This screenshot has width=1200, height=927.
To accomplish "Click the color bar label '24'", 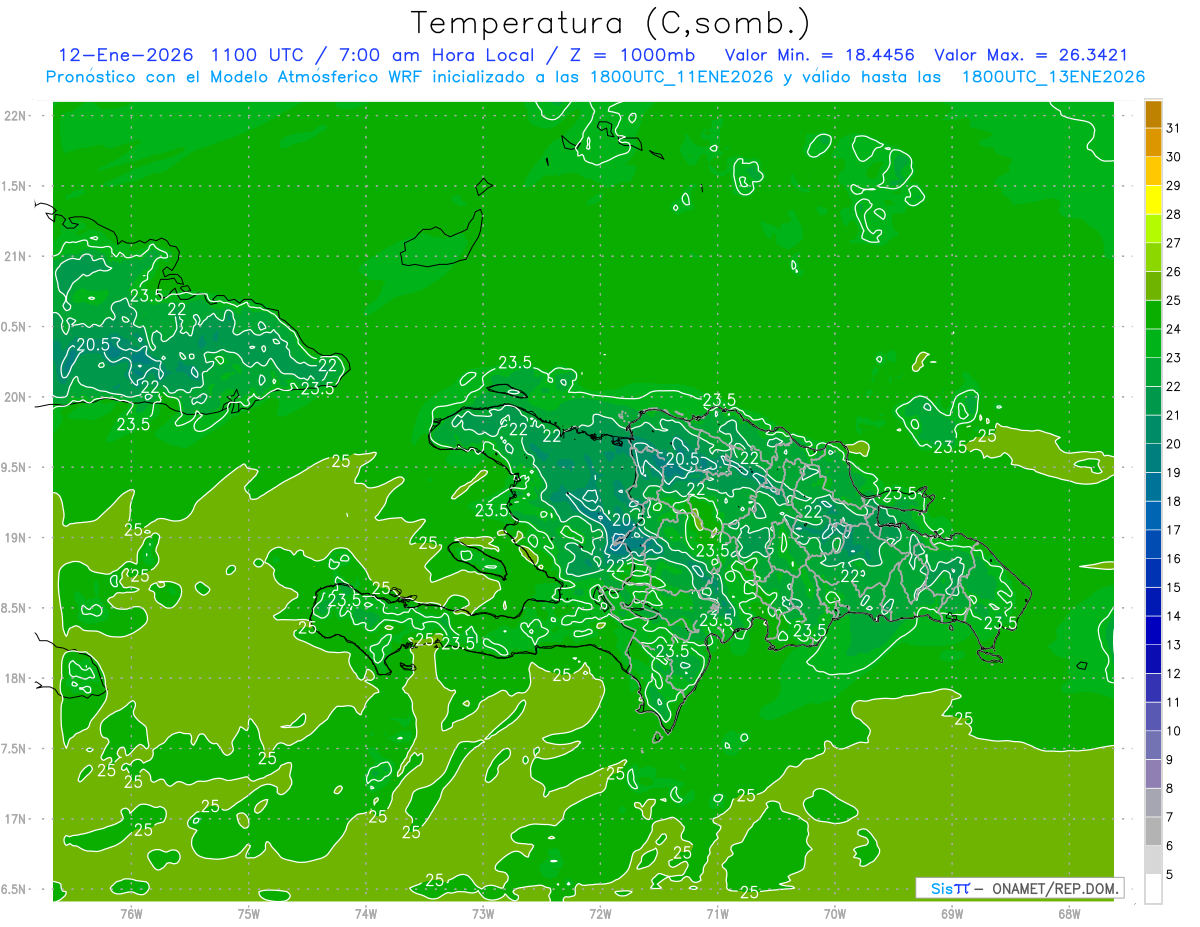I will (1174, 329).
